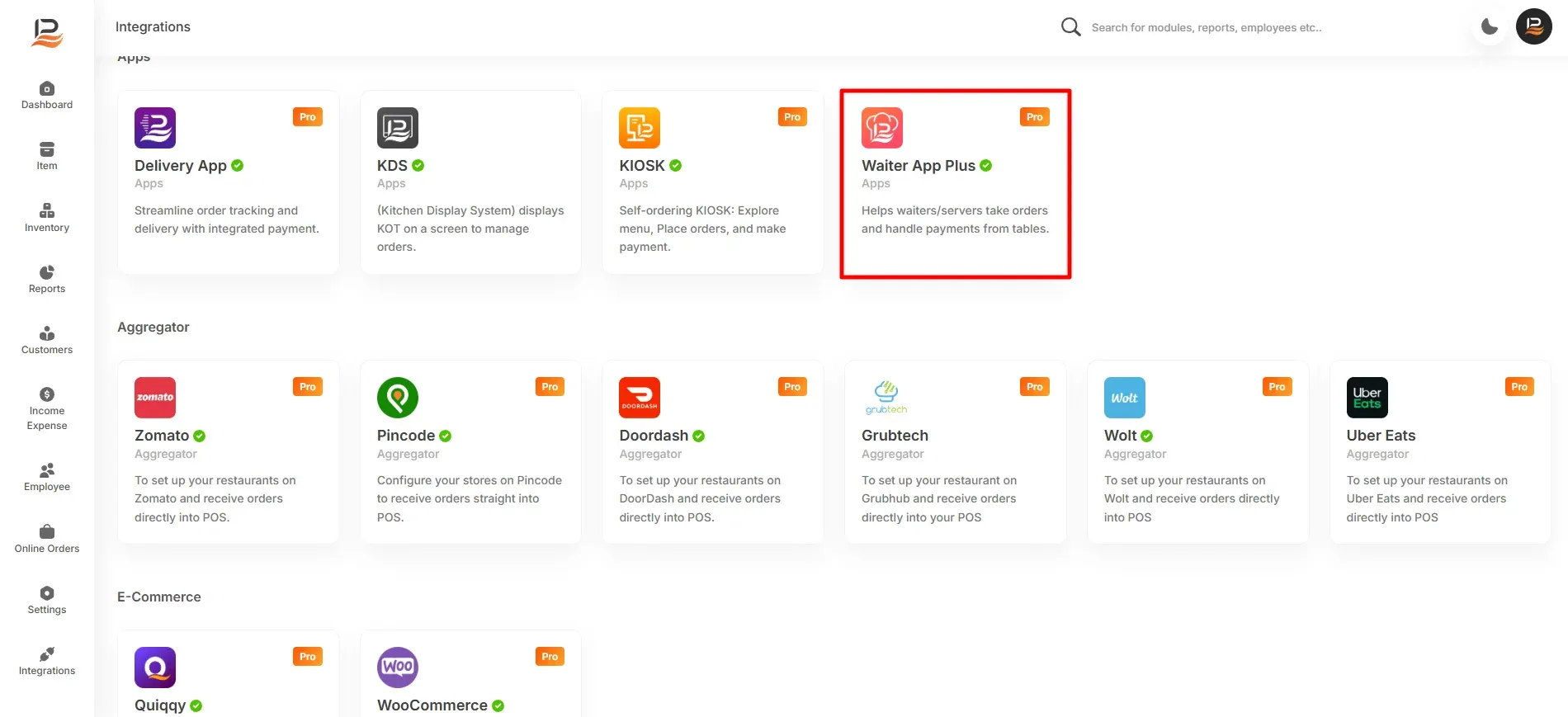The image size is (1568, 717).
Task: Go to Inventory in the sidebar
Action: point(47,218)
